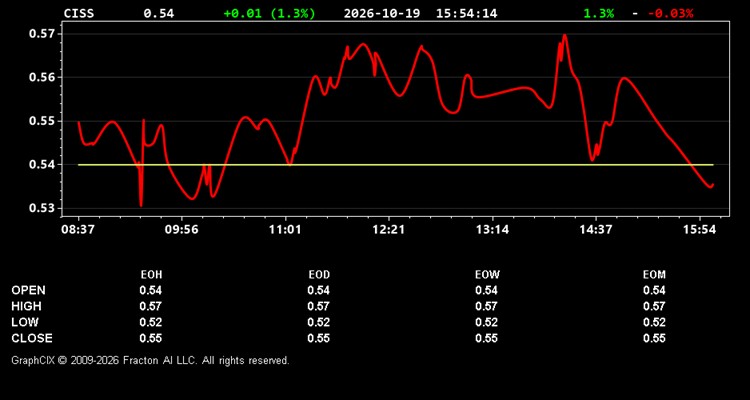750x400 pixels.
Task: Select the 11:01 time axis label
Action: coord(285,230)
